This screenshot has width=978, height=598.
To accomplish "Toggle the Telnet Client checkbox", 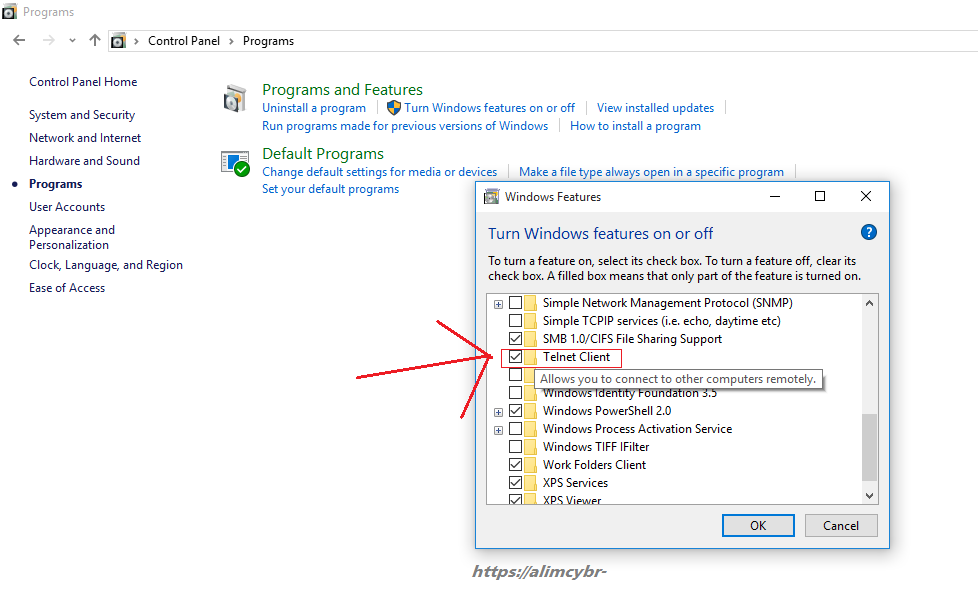I will (x=515, y=357).
